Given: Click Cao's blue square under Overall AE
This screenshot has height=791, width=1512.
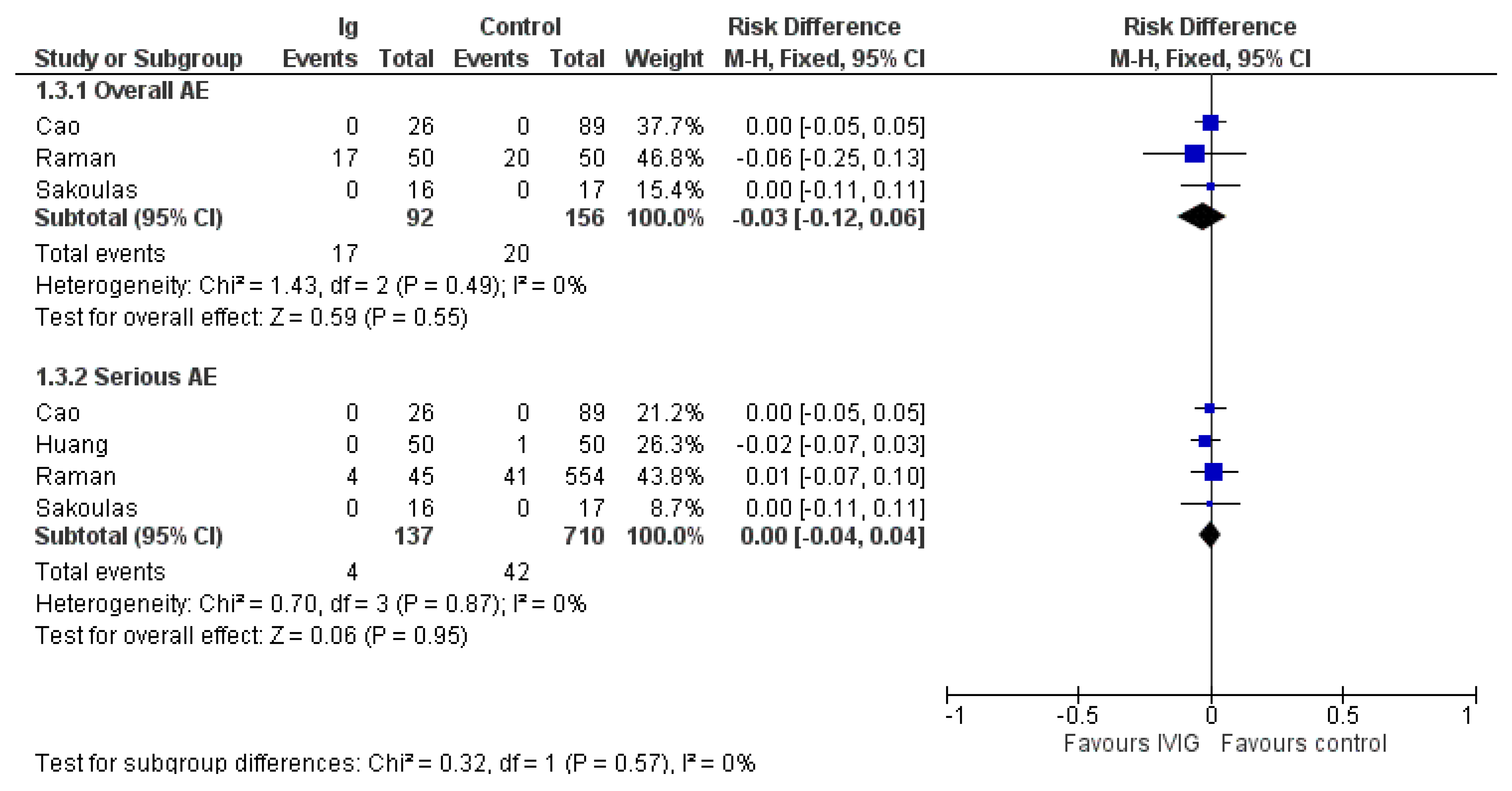Looking at the screenshot, I should [x=1210, y=123].
